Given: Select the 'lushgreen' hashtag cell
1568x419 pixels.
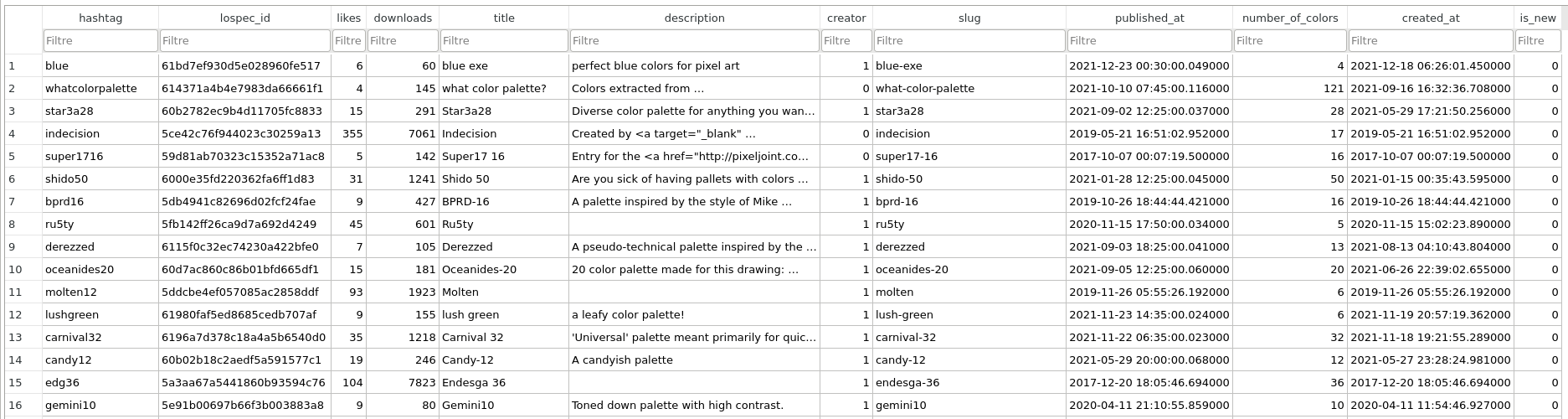Looking at the screenshot, I should (x=100, y=314).
